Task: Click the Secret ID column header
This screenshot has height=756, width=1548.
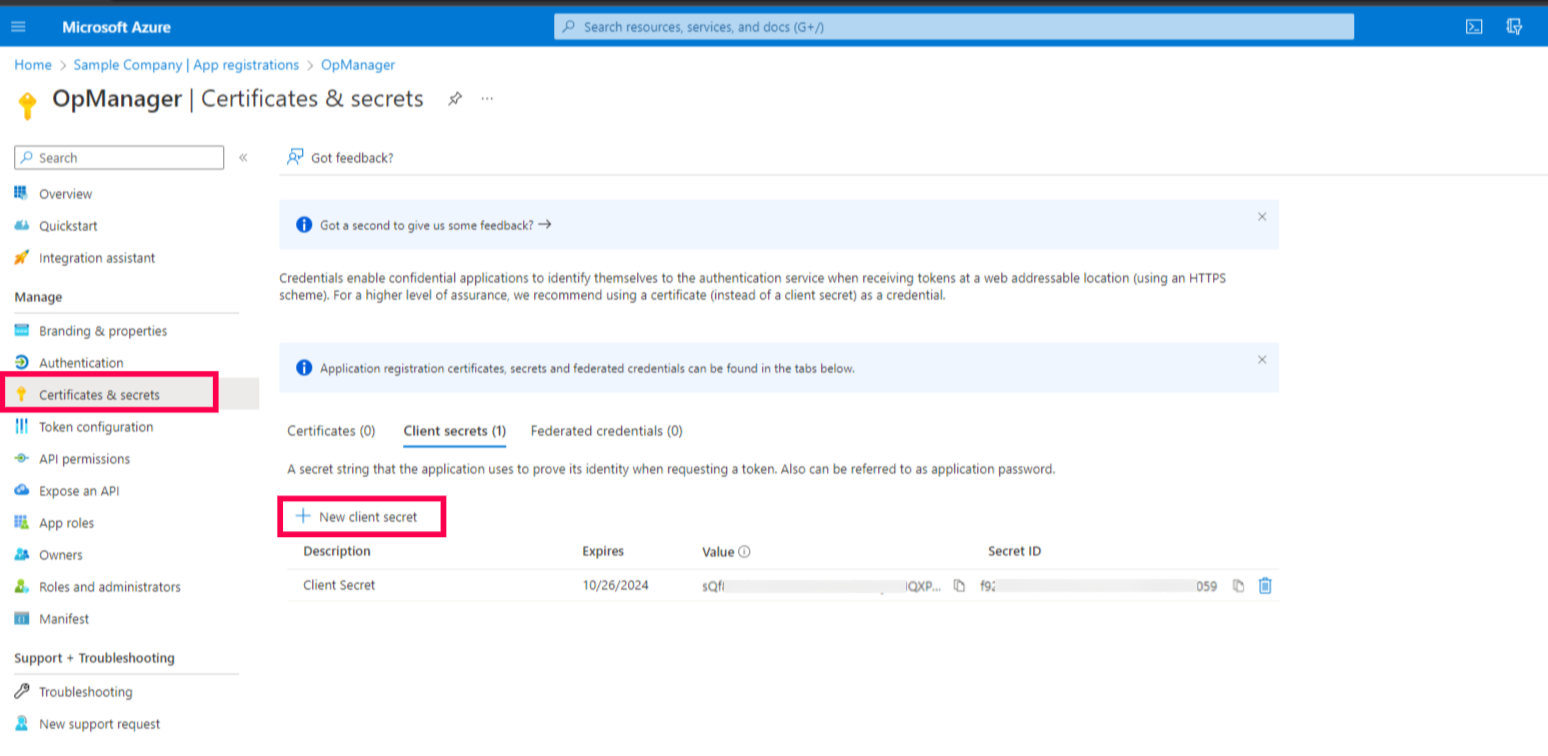Action: click(x=1014, y=551)
